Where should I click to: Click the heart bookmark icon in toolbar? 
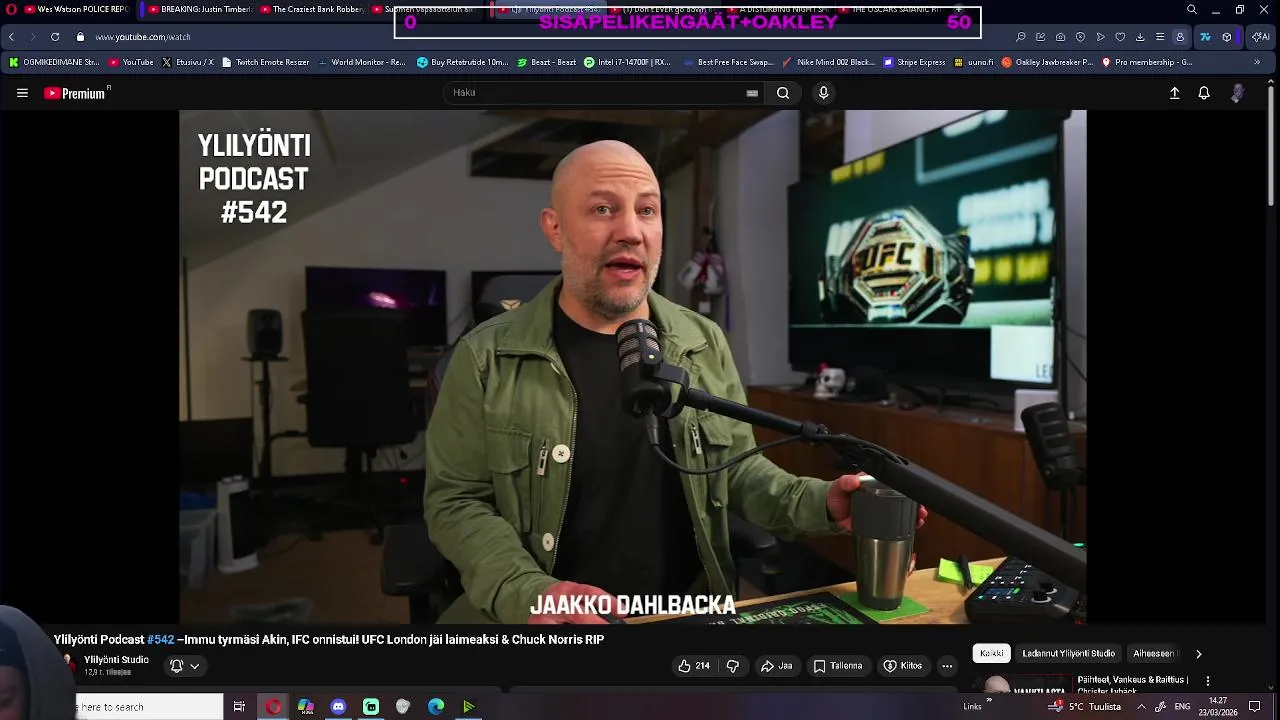click(x=1120, y=37)
